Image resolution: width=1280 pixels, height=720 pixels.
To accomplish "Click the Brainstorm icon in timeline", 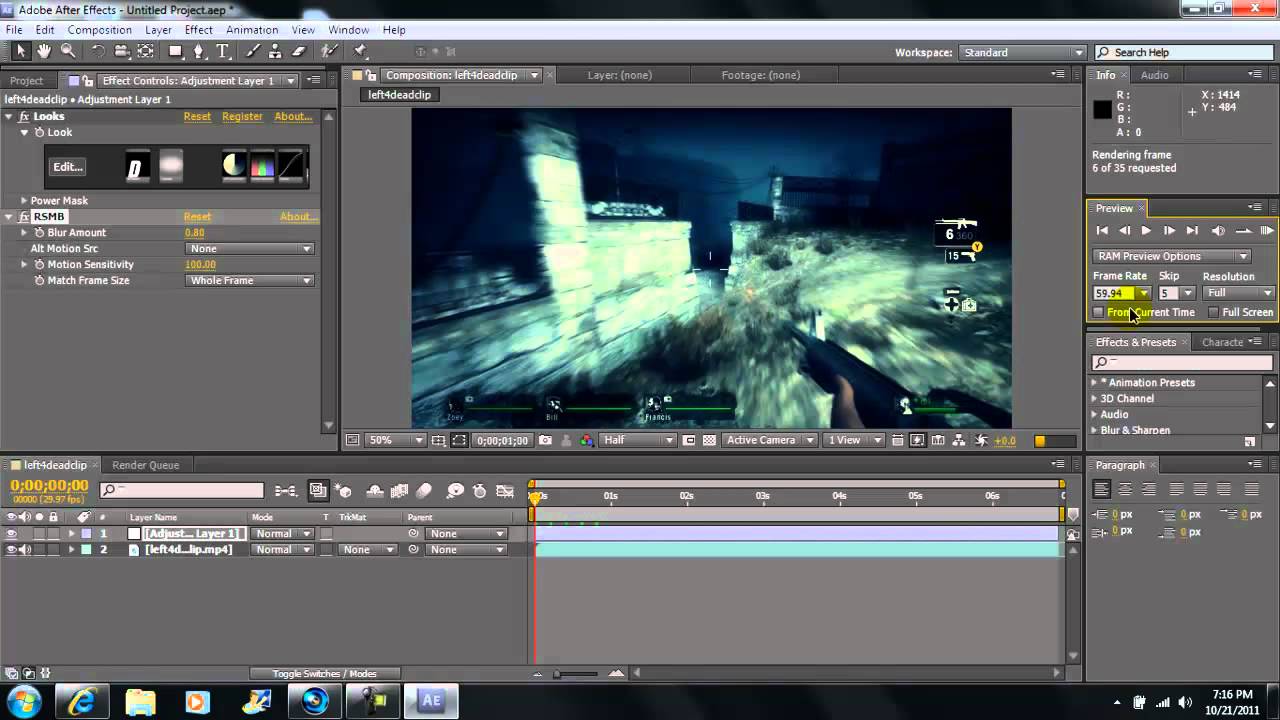I will 455,491.
